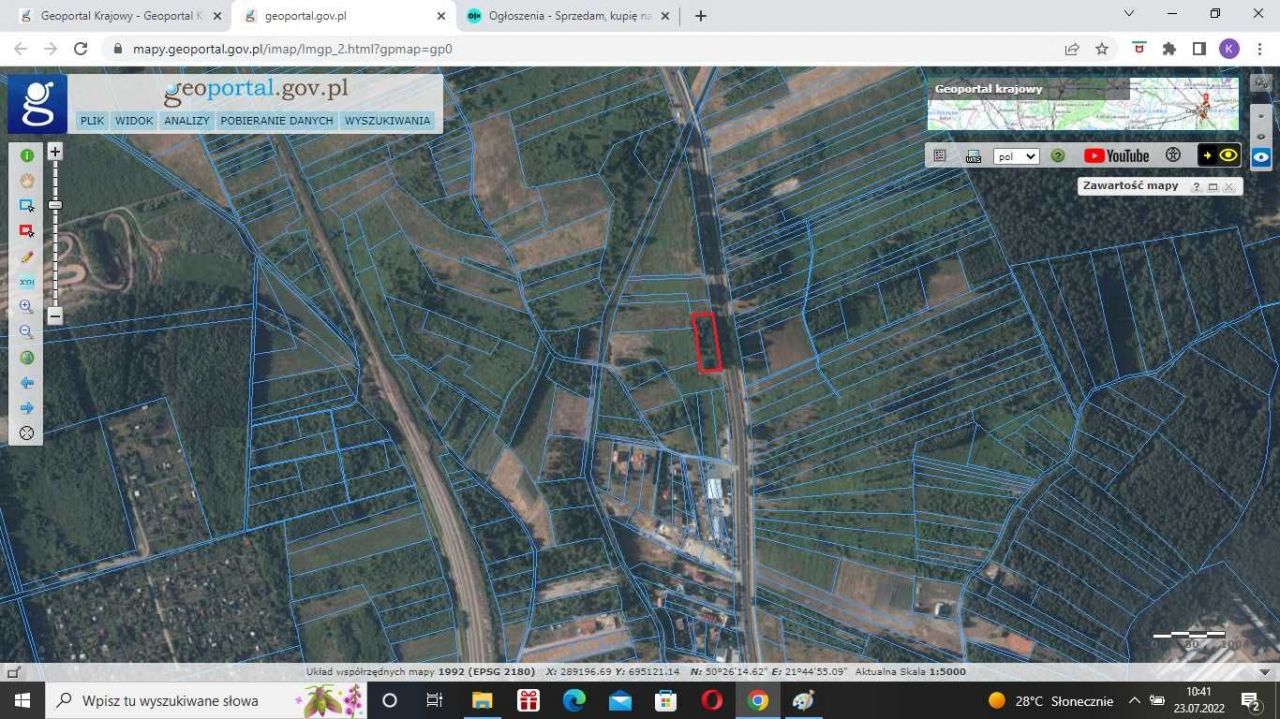Click the XYH coordinates tool
The width and height of the screenshot is (1280, 719).
(x=27, y=282)
